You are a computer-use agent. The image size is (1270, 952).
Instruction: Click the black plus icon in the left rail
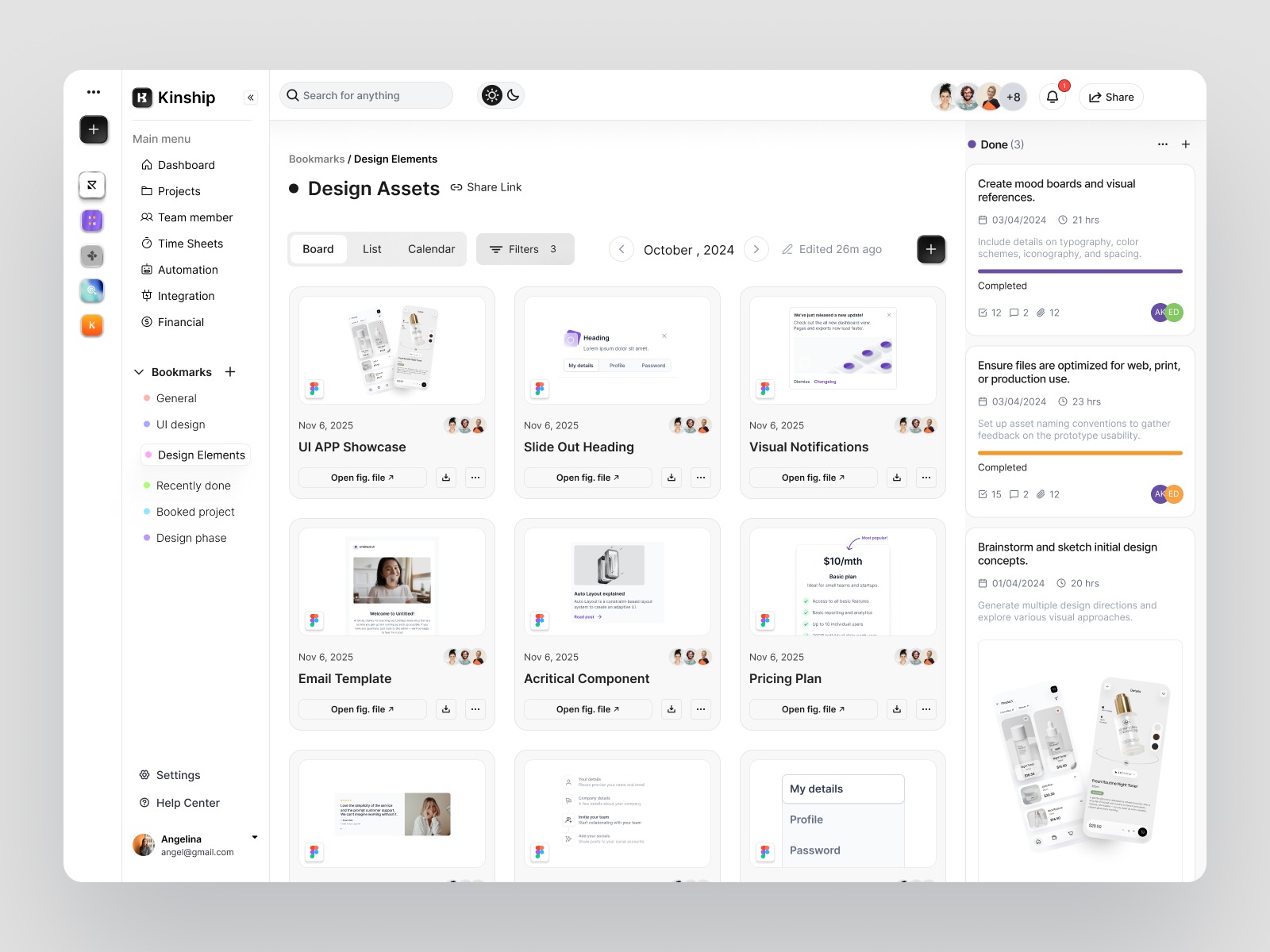[x=94, y=129]
